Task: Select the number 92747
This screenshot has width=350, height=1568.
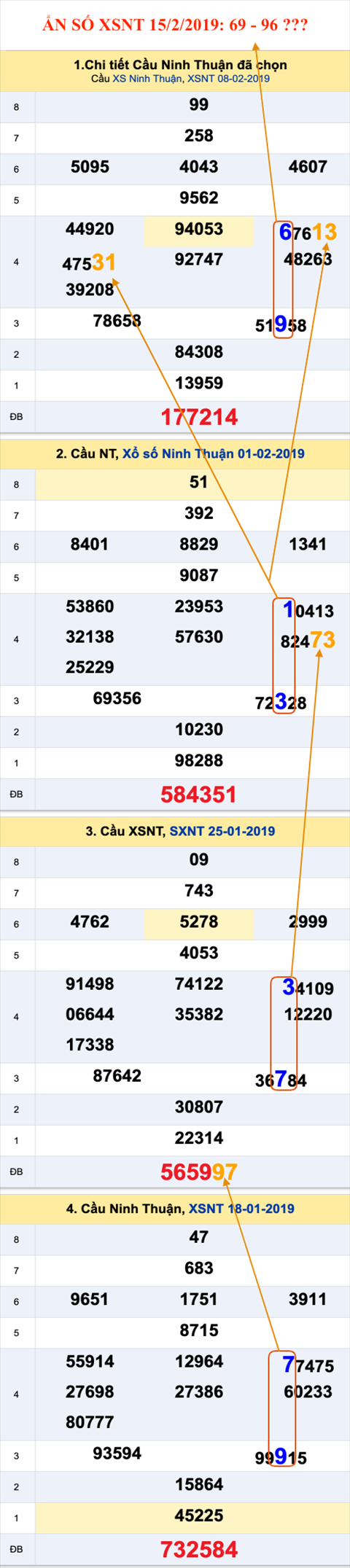Action: click(199, 260)
